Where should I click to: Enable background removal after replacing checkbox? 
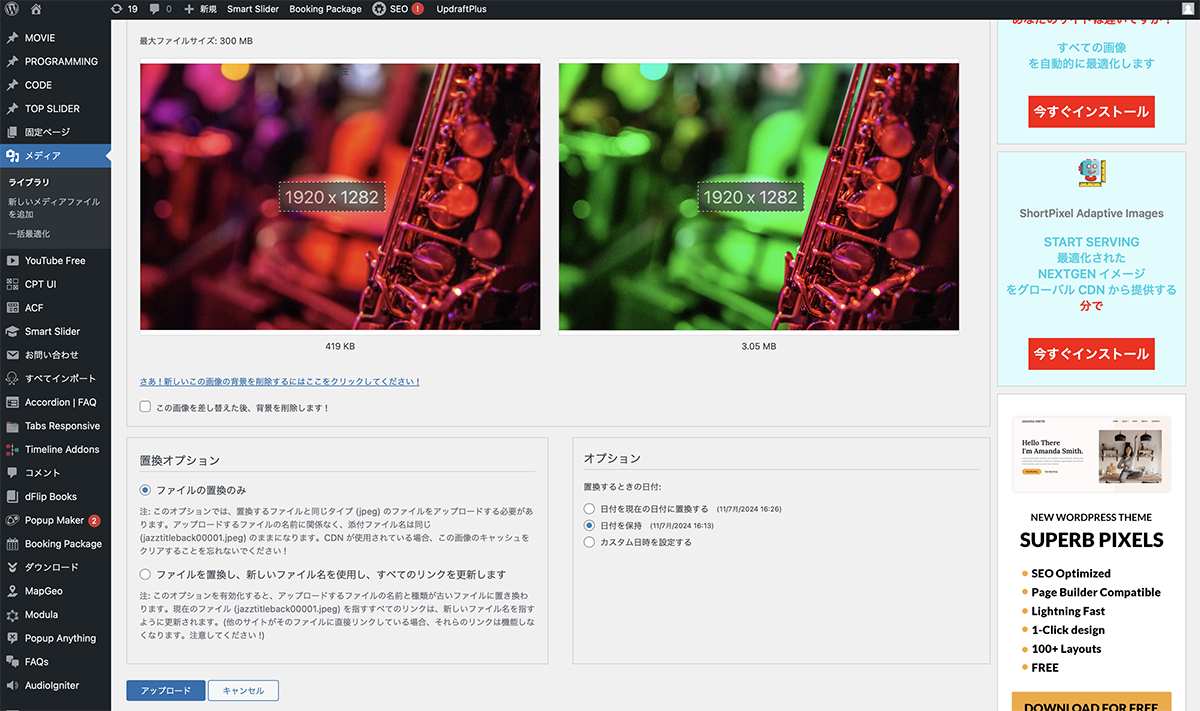click(x=146, y=407)
